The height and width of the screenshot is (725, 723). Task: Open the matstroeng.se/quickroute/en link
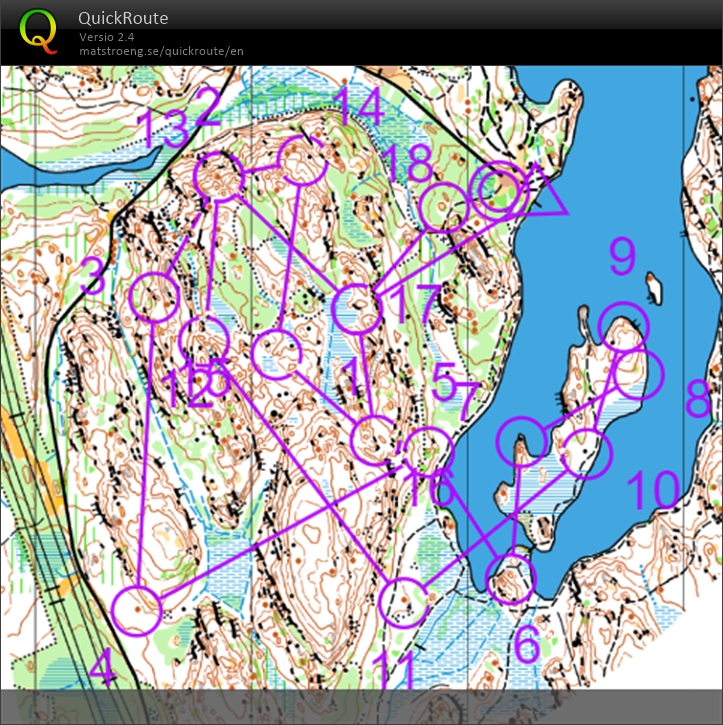click(161, 51)
